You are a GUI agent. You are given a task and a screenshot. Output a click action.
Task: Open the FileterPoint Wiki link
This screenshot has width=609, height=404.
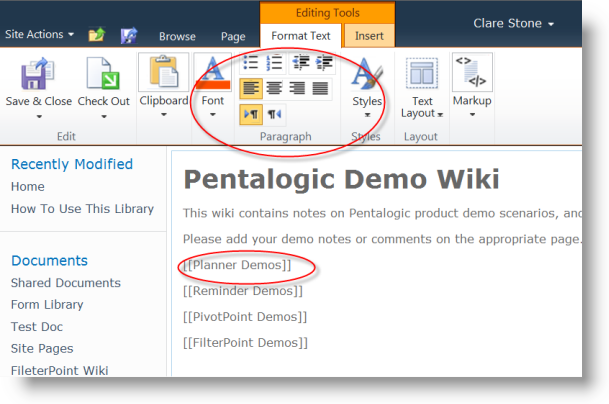(59, 370)
